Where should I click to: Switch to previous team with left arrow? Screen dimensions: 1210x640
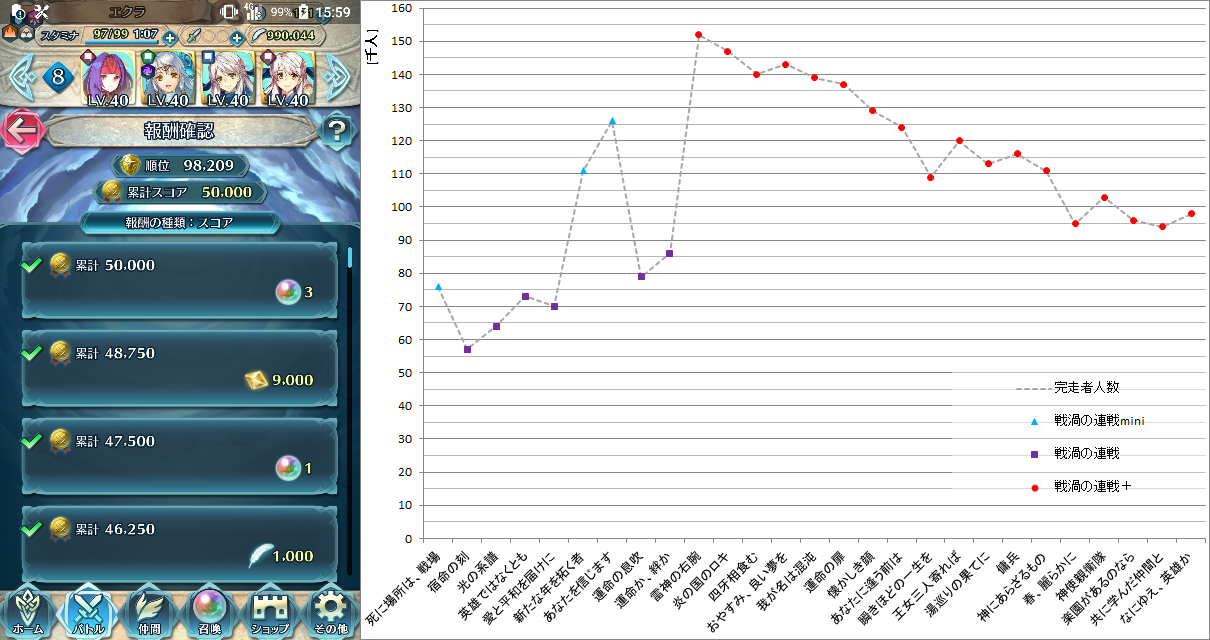(x=21, y=76)
